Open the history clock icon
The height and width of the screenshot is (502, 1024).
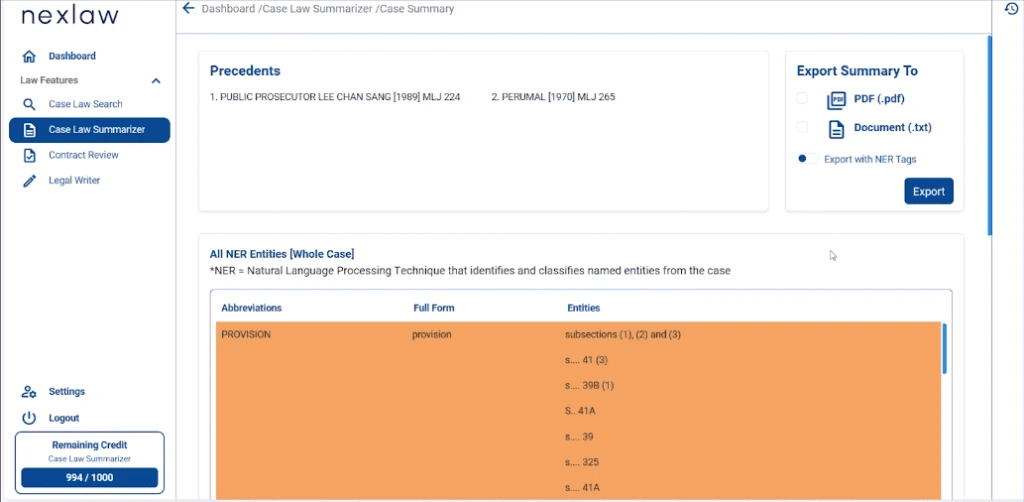coord(1011,8)
